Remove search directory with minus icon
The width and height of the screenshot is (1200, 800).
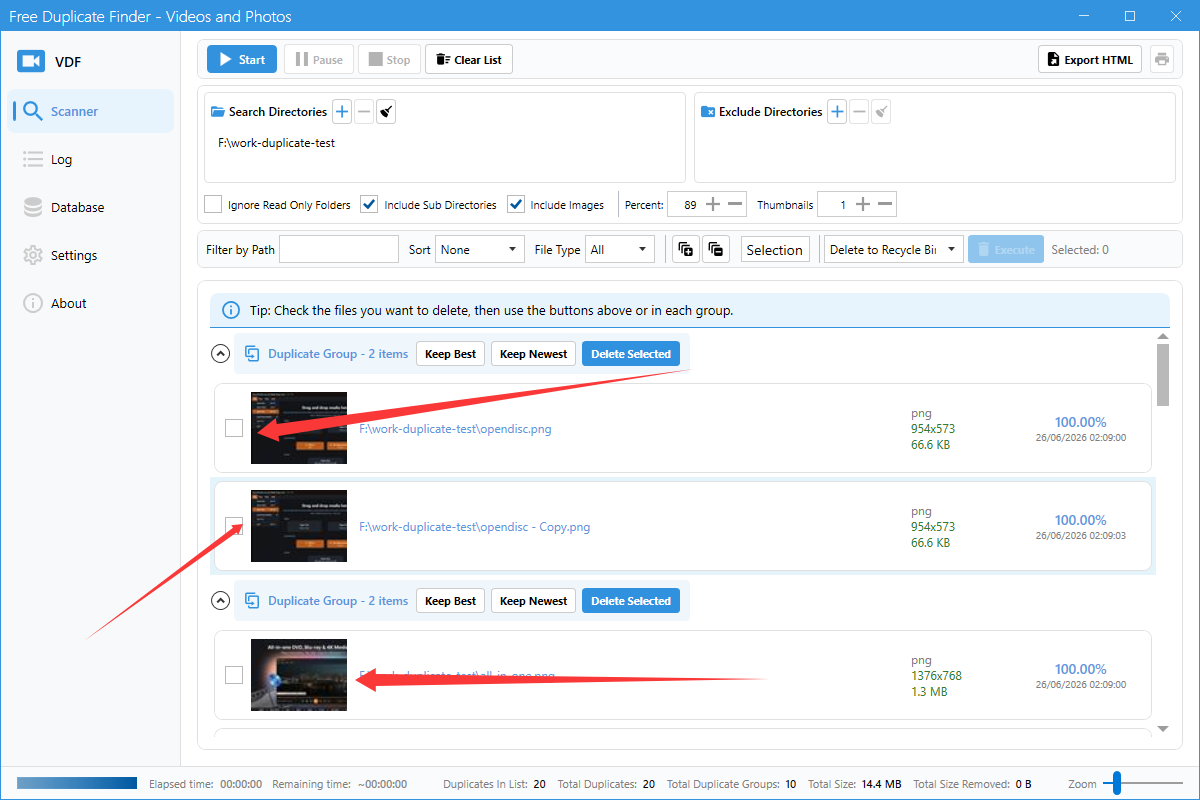pyautogui.click(x=364, y=112)
